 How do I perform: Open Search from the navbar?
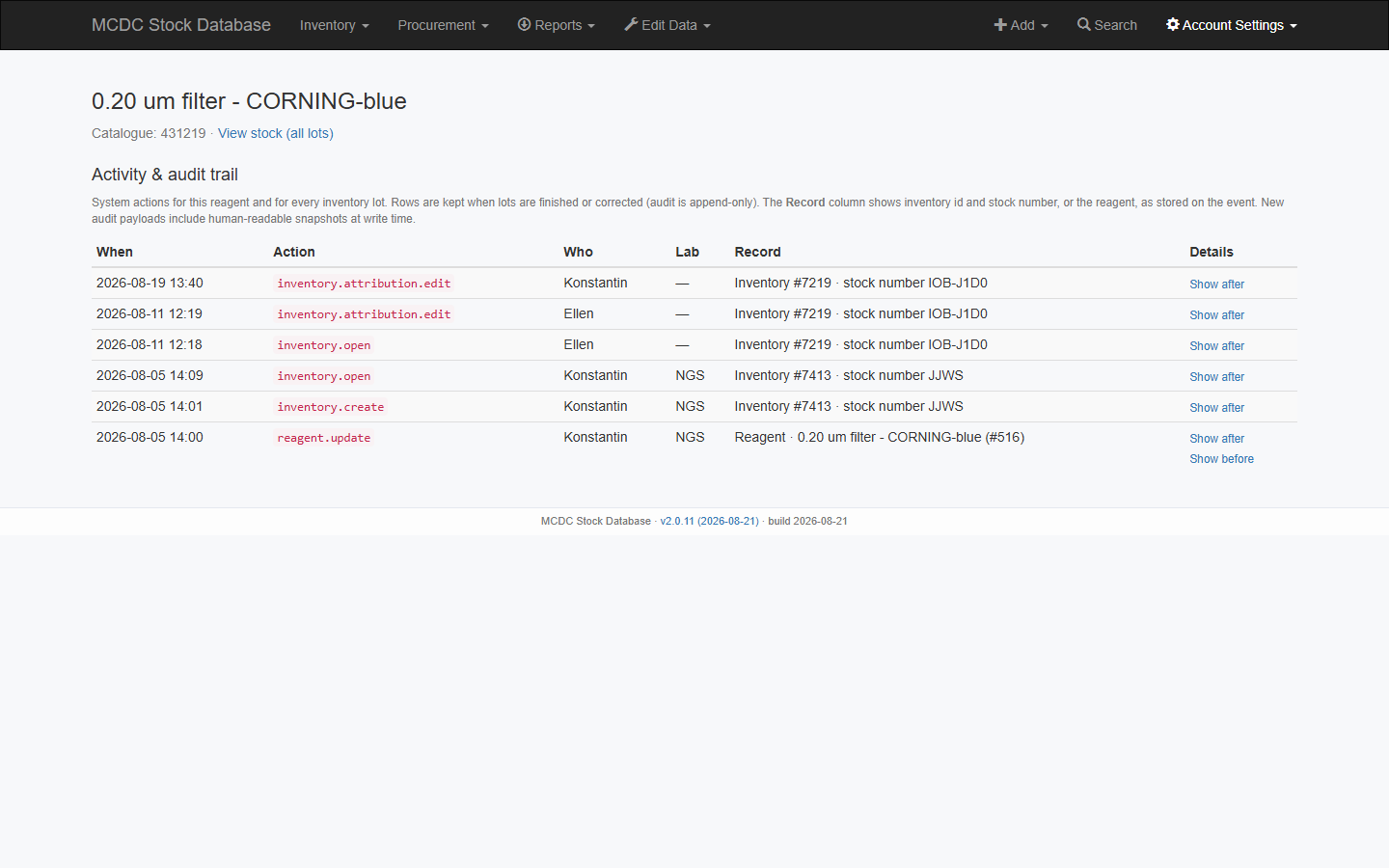pos(1107,25)
